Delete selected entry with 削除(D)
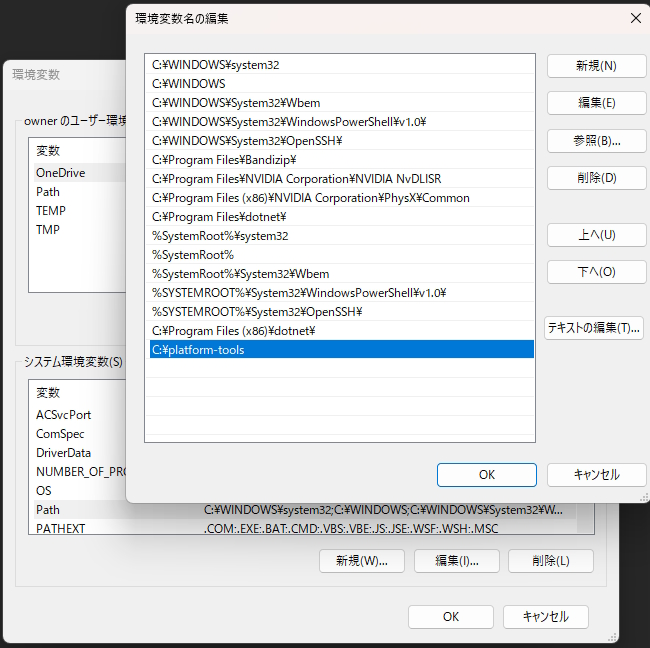Viewport: 650px width, 648px height. (x=597, y=178)
